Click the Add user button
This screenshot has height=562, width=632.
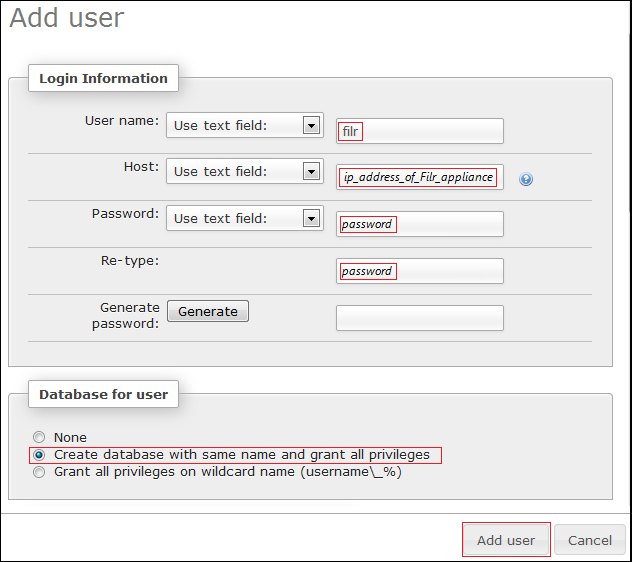click(x=505, y=540)
